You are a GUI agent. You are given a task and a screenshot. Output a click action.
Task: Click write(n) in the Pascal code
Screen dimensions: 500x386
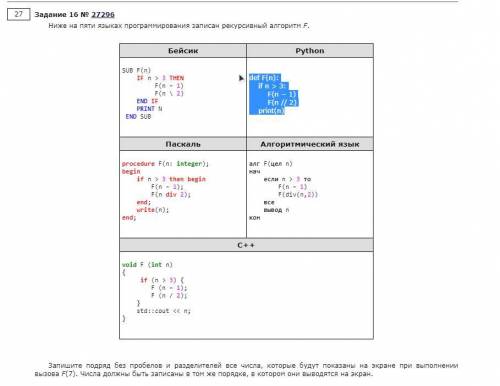153,210
